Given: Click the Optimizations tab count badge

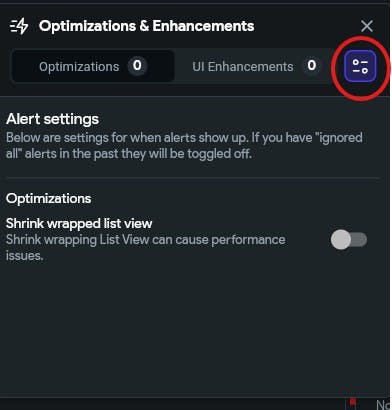Looking at the screenshot, I should coord(137,66).
